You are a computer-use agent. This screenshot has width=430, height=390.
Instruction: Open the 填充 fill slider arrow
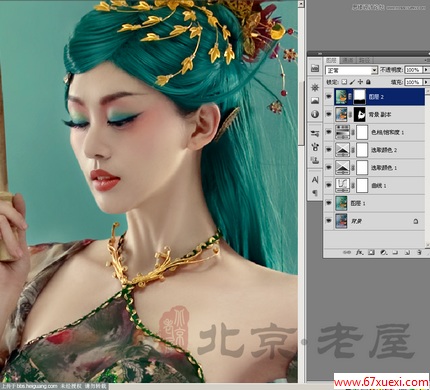[x=426, y=82]
